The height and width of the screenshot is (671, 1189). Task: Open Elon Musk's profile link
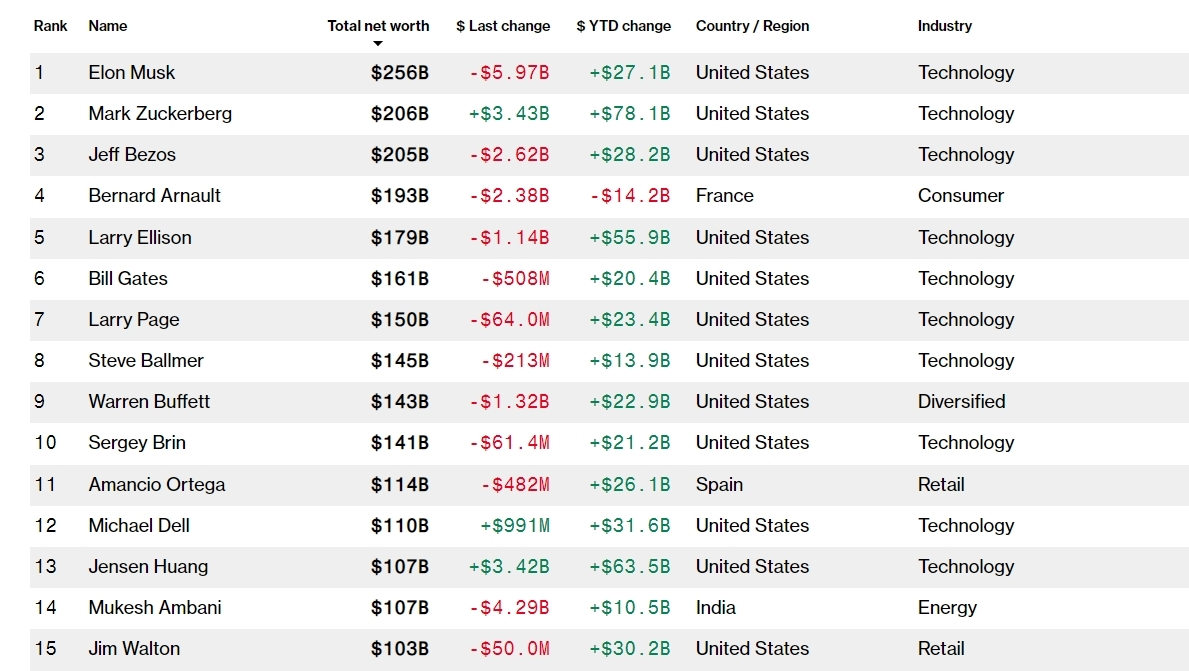click(x=131, y=73)
